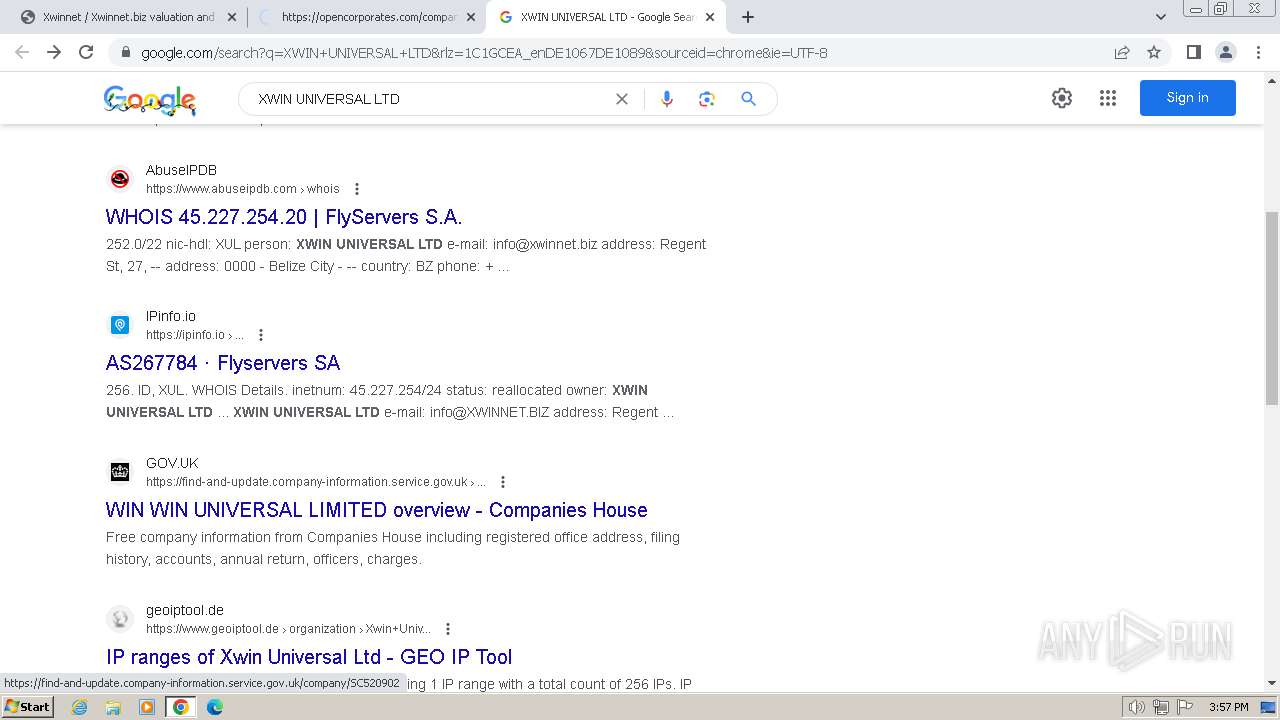The height and width of the screenshot is (720, 1280).
Task: Open Chrome side panel
Action: pos(1193,52)
